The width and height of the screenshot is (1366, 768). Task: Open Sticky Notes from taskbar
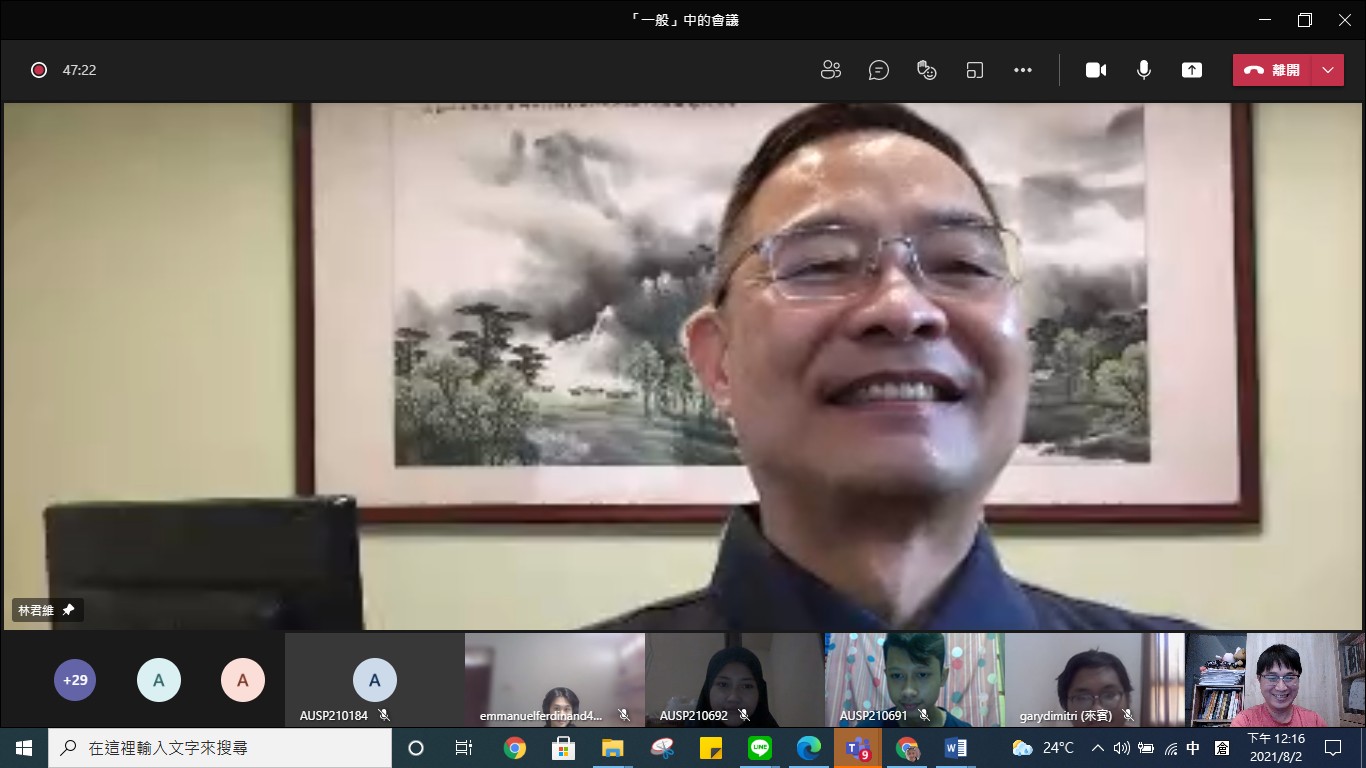(710, 748)
